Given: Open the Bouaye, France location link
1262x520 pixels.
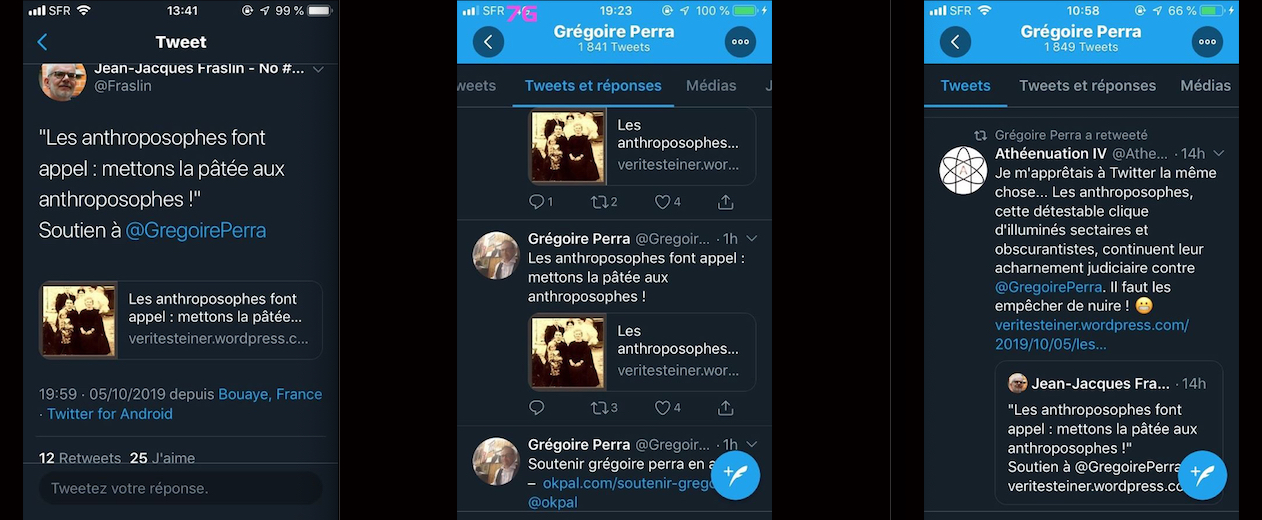Looking at the screenshot, I should (270, 394).
